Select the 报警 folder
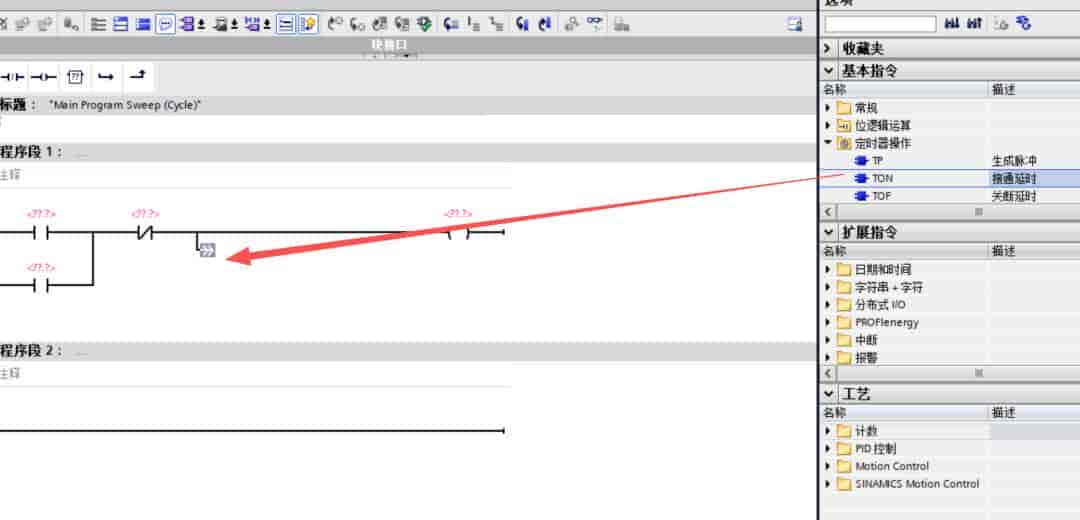 (866, 358)
